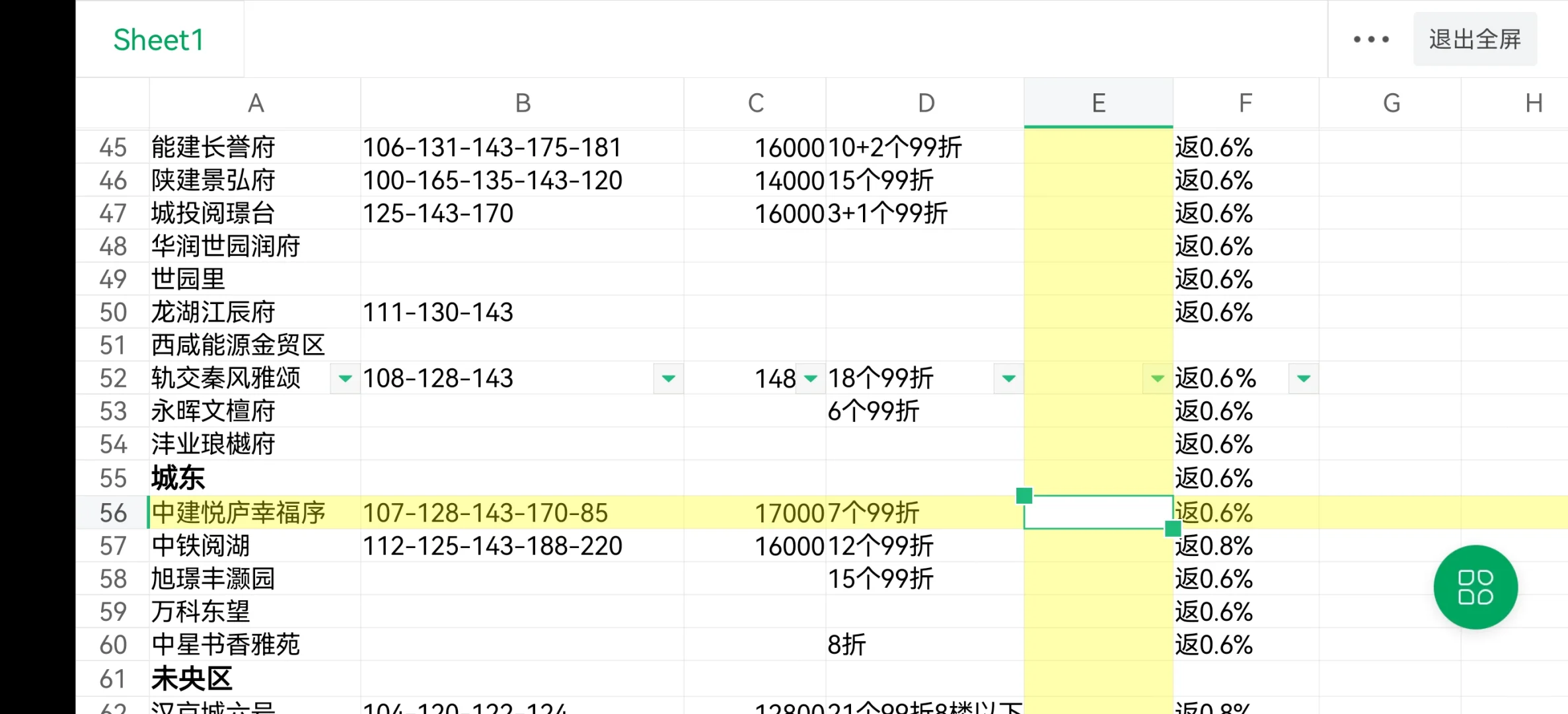This screenshot has width=1568, height=714.
Task: Click the top-left selection handle of E56
Action: click(1024, 495)
